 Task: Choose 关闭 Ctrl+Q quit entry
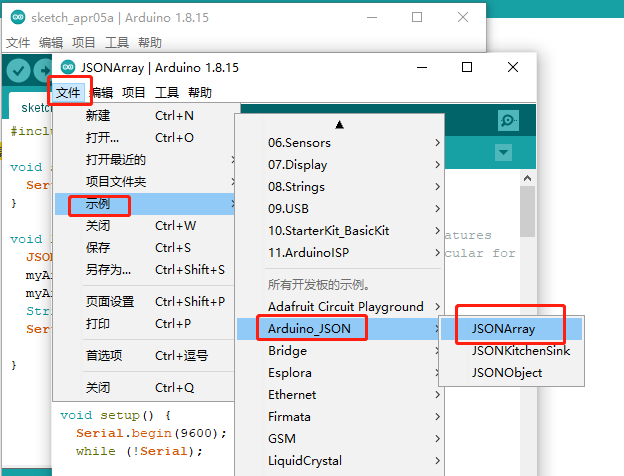[144, 388]
